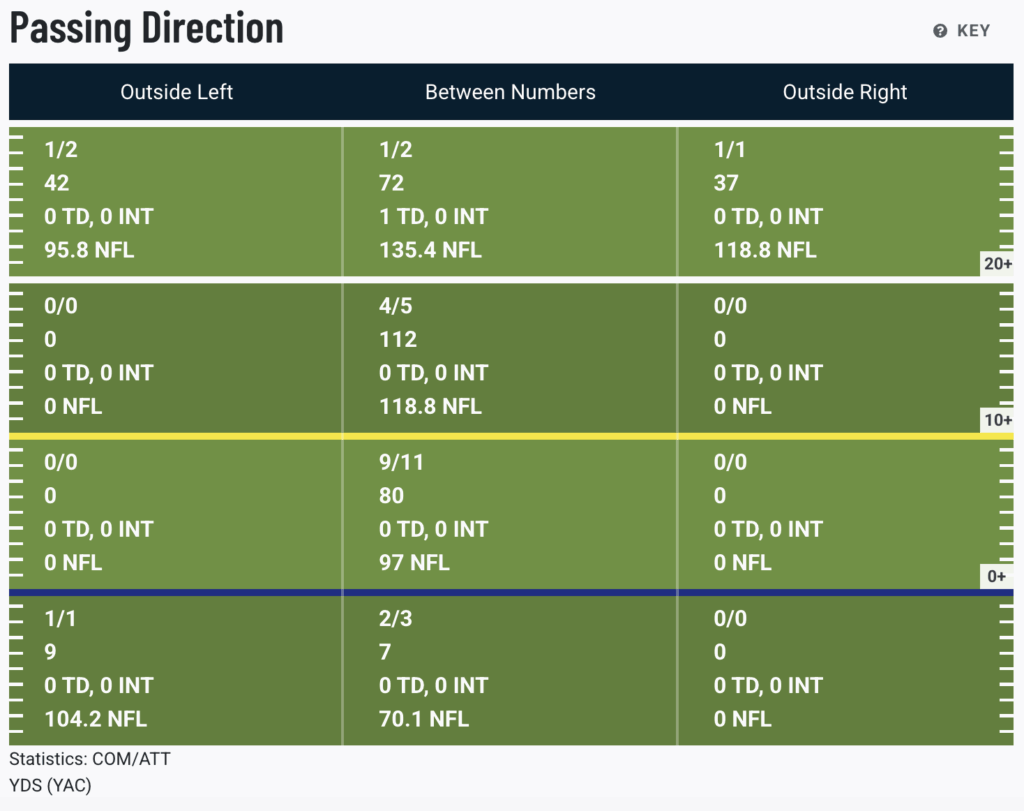Click the Passing Direction heading
Screen dimensions: 1024x811
click(x=147, y=29)
